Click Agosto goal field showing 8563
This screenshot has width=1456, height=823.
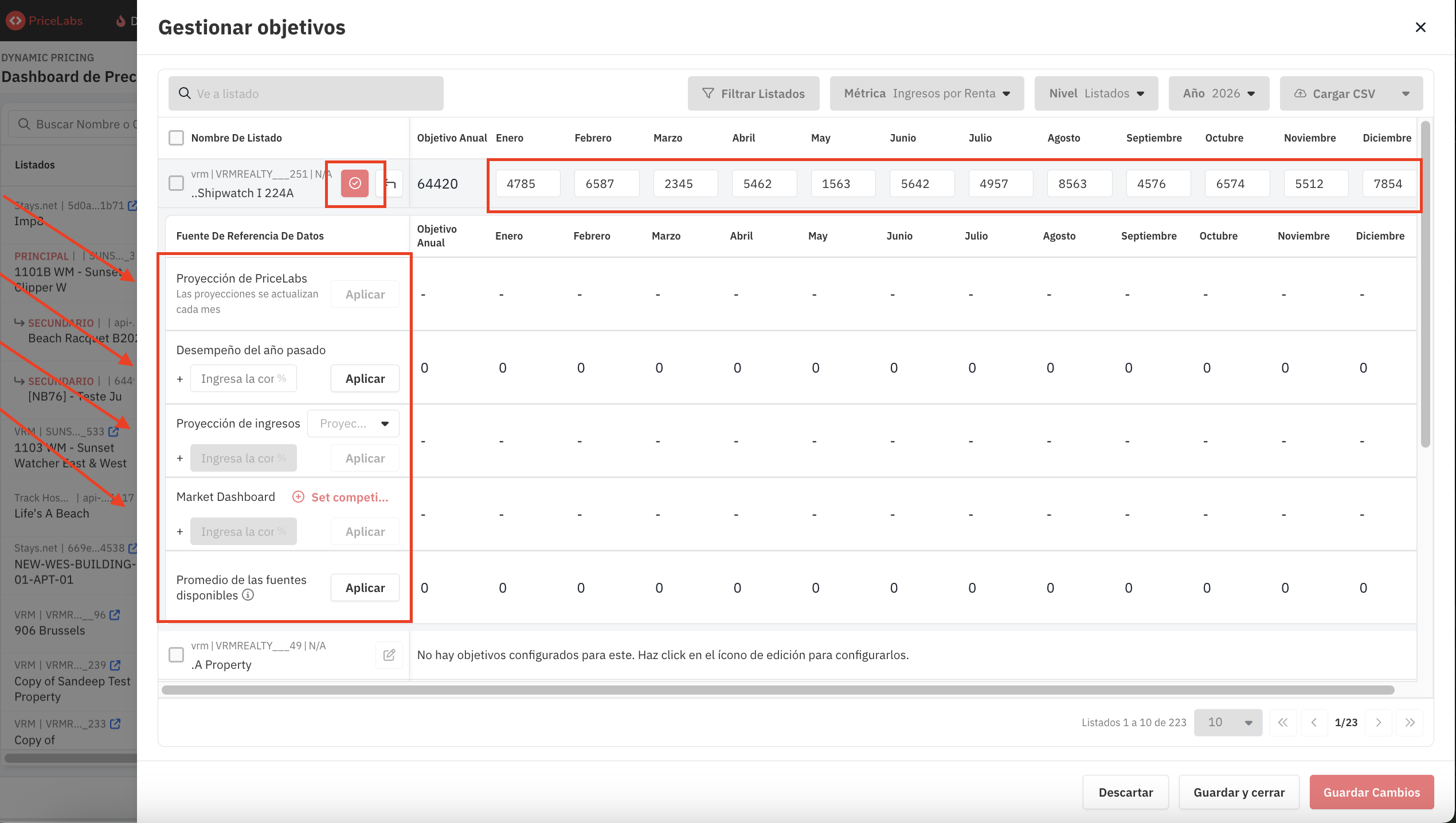pos(1080,183)
